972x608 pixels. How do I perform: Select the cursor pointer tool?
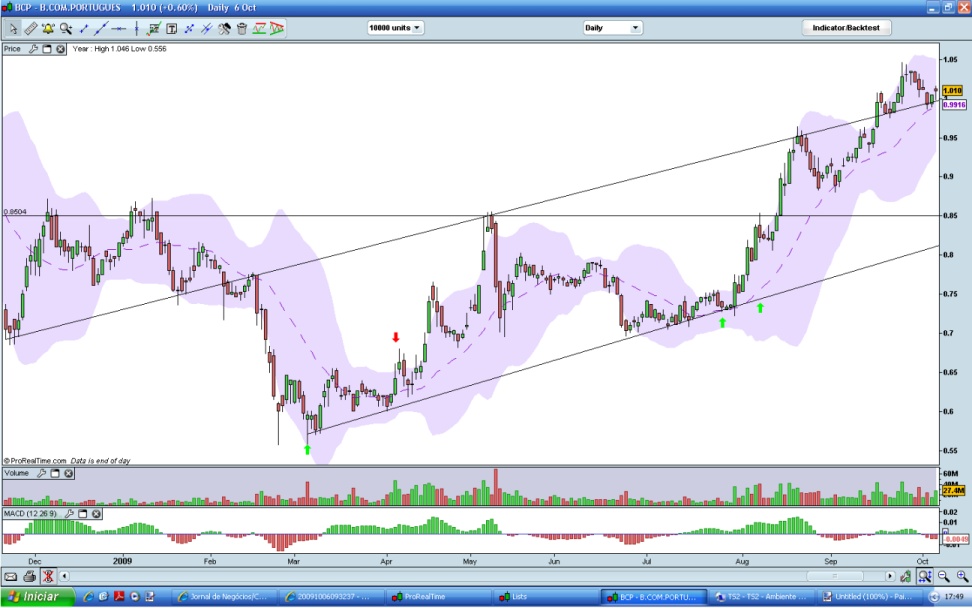[x=13, y=29]
